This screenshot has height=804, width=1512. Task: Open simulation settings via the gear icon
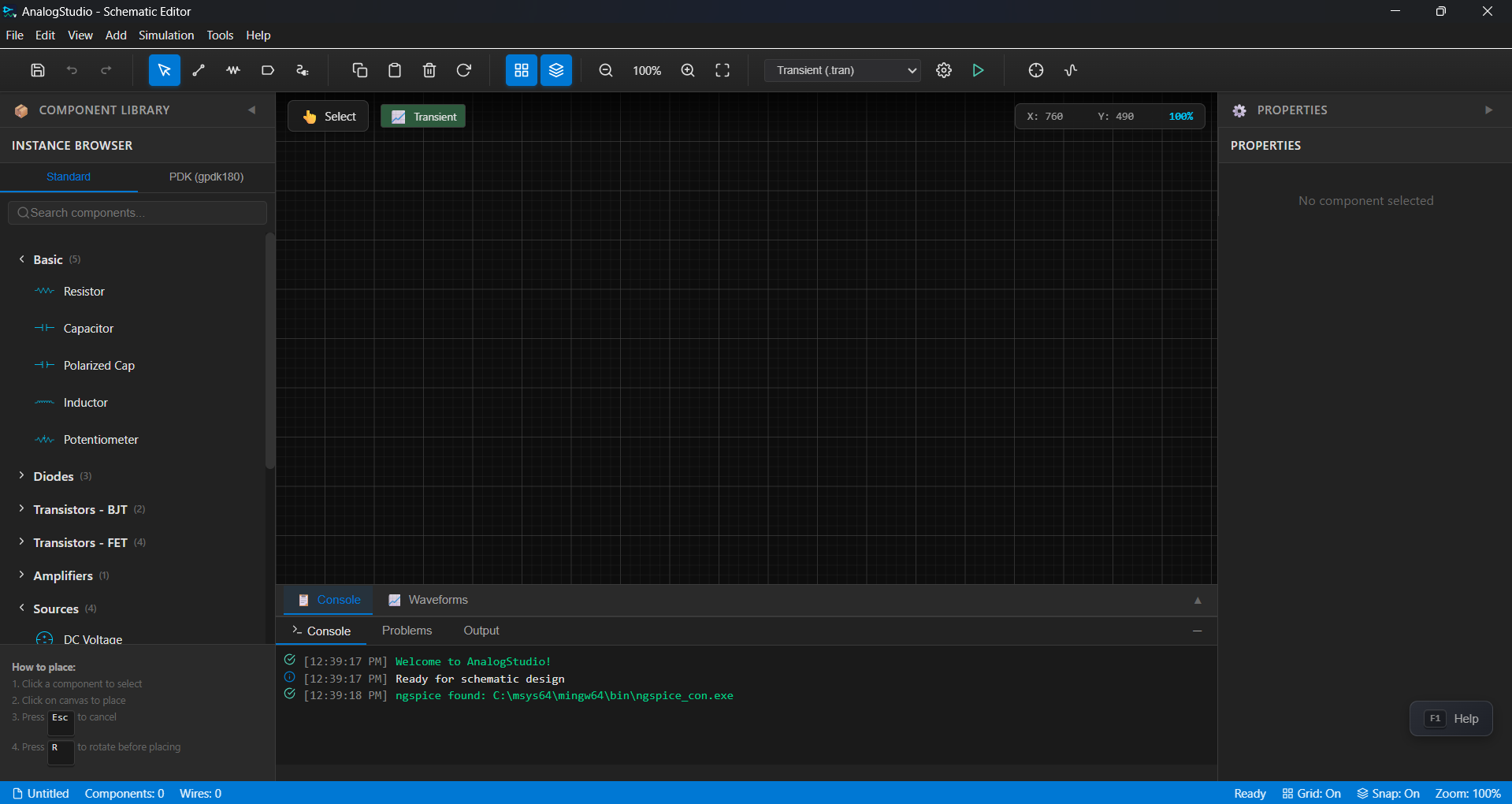[944, 70]
